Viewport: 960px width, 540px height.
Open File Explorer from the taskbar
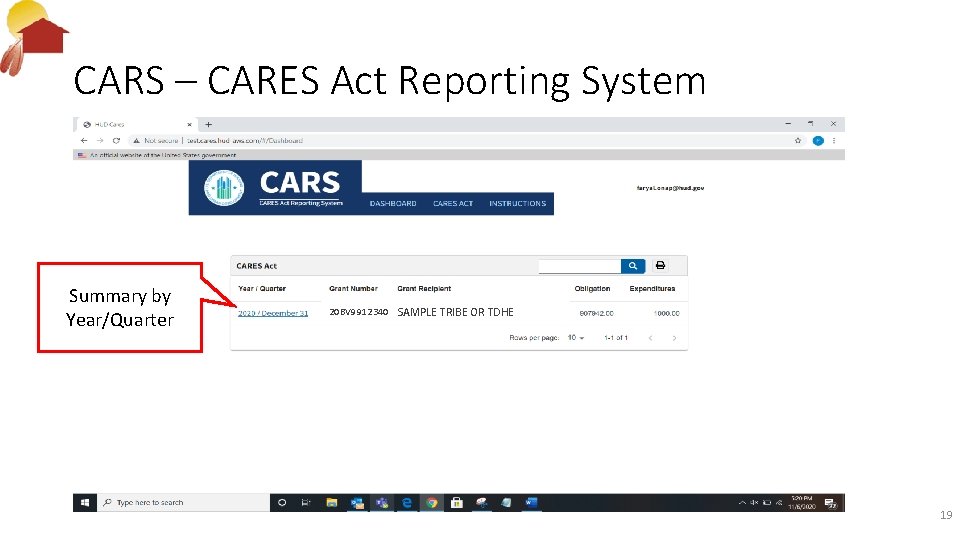pyautogui.click(x=332, y=503)
